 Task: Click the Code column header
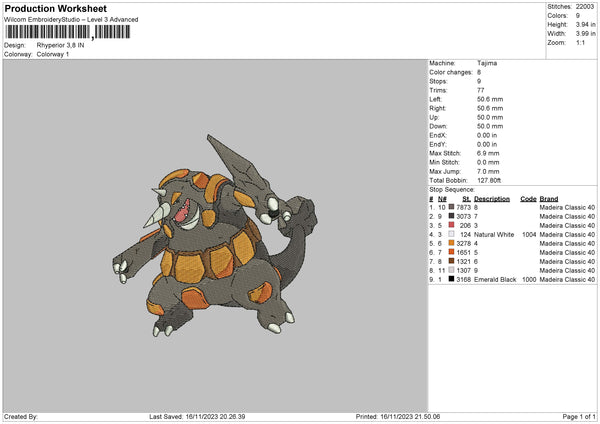[528, 198]
